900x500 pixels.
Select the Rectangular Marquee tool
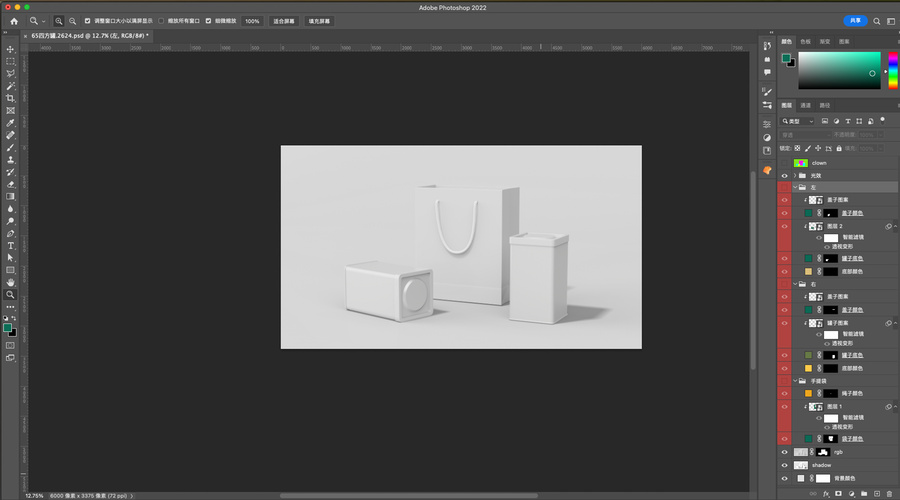pos(10,61)
